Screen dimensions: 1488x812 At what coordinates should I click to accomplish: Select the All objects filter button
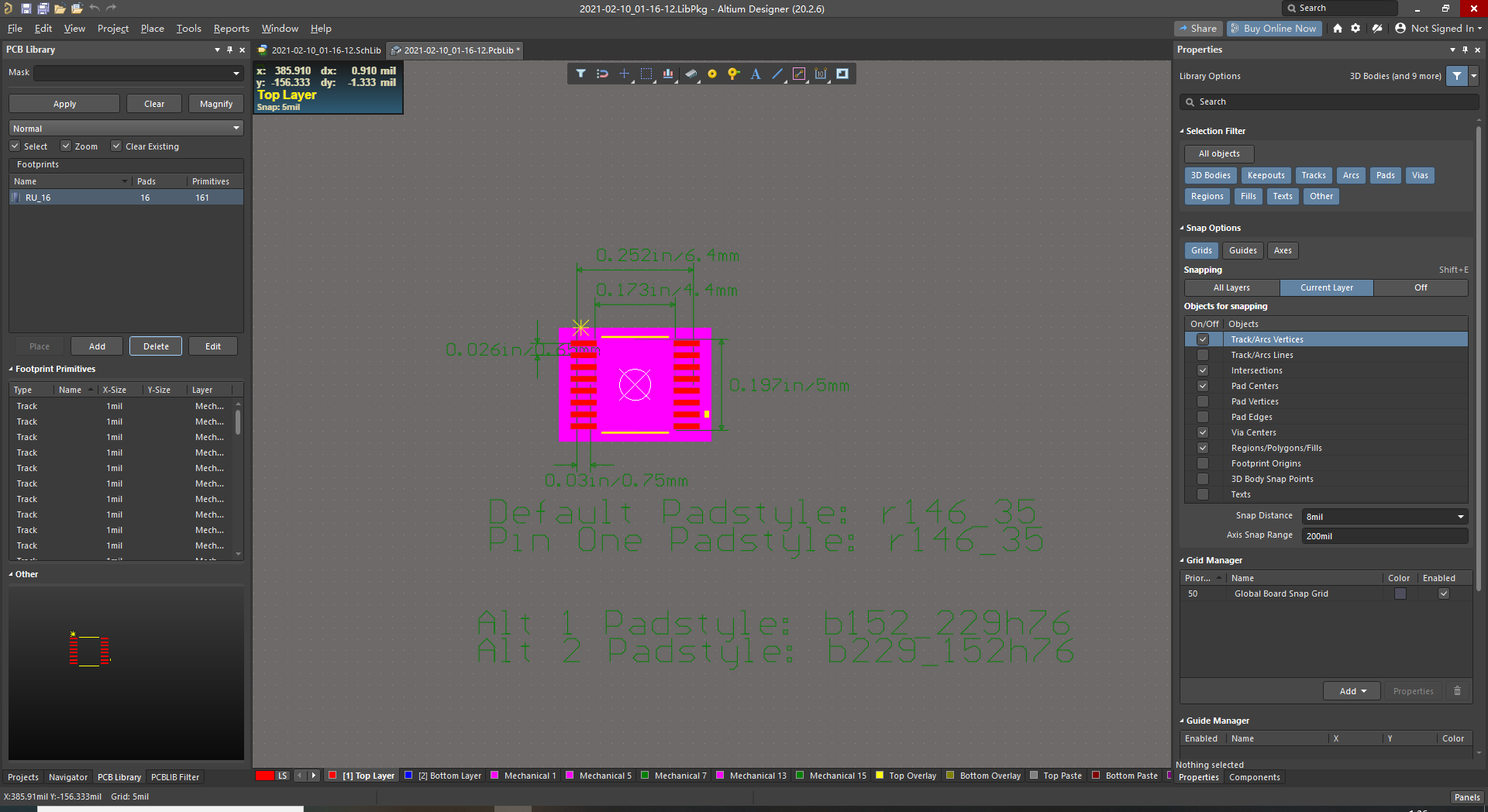point(1219,154)
